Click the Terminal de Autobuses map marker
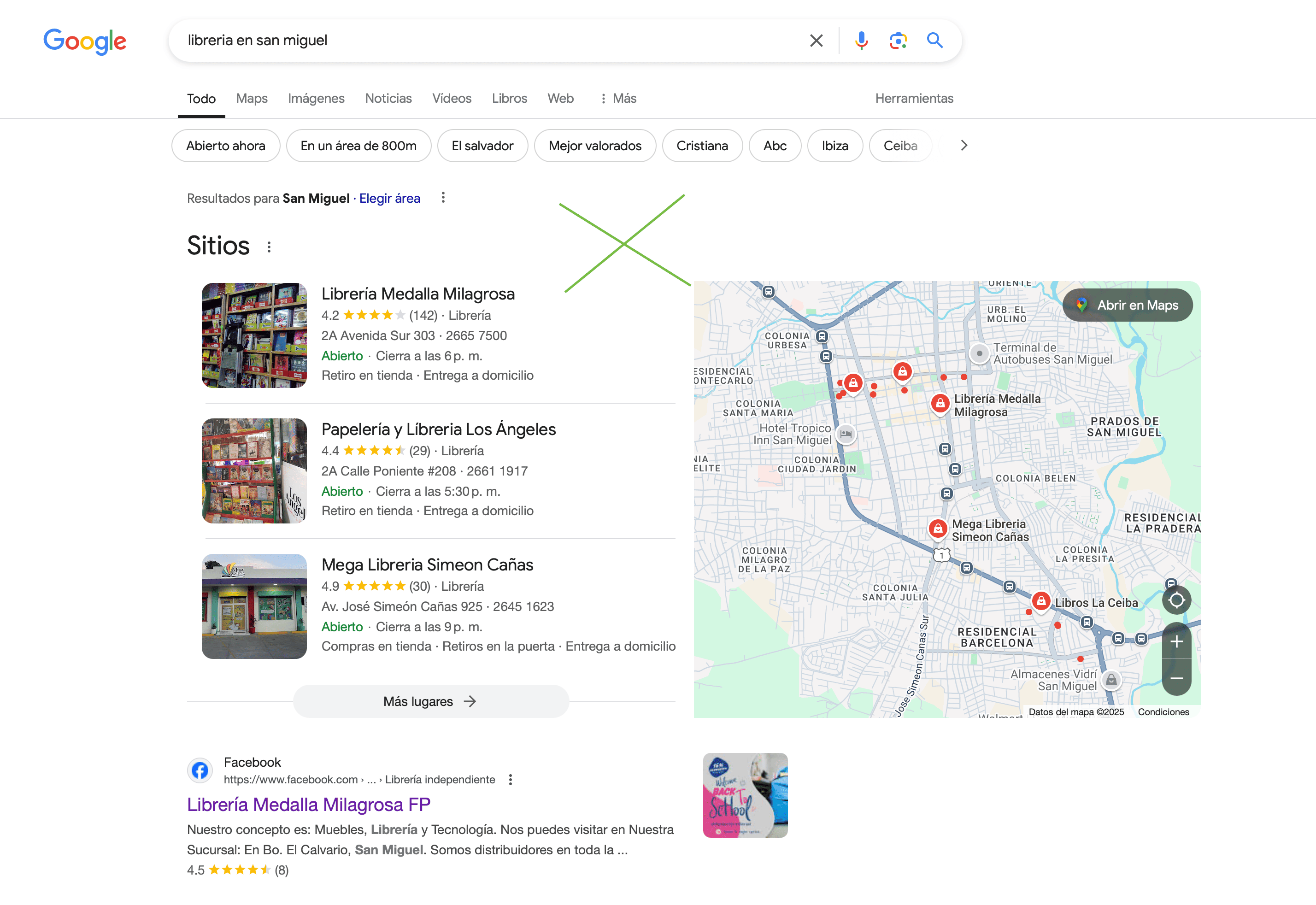 click(979, 353)
